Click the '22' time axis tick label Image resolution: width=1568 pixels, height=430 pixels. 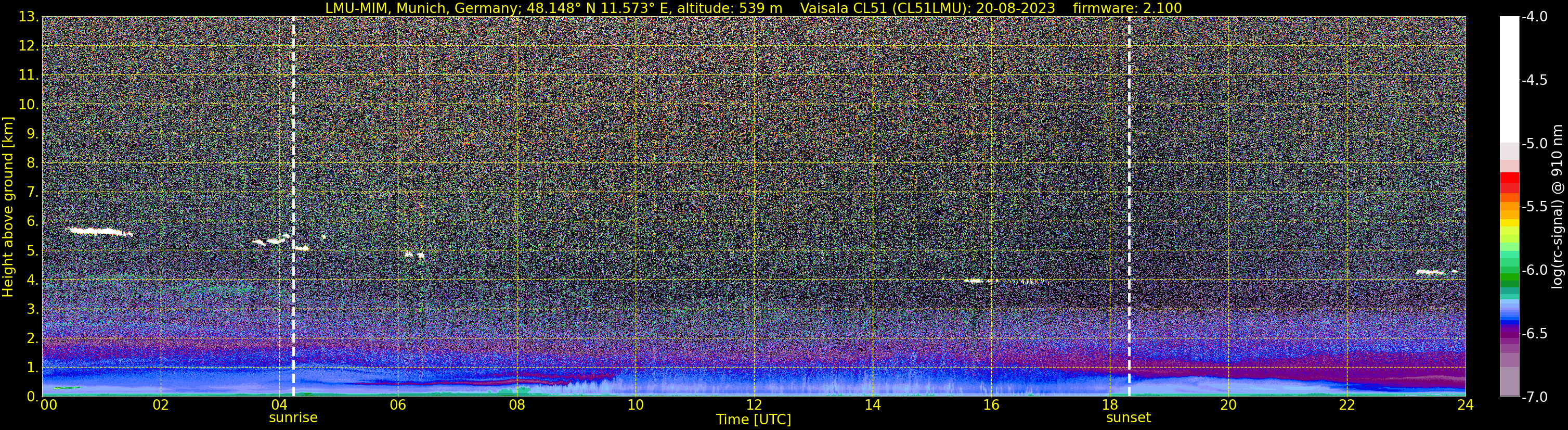coord(1347,405)
